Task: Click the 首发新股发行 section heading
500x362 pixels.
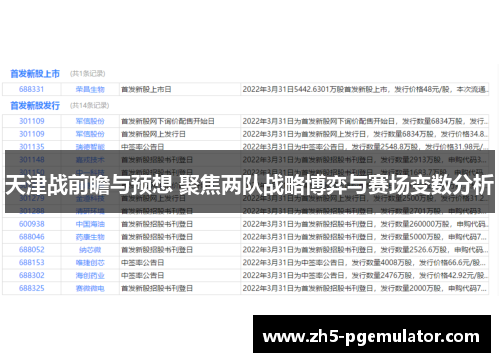Action: tap(35, 106)
